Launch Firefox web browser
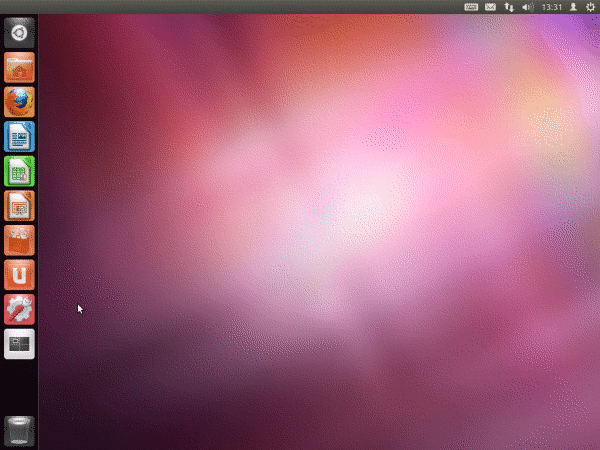Viewport: 600px width, 450px height. click(19, 102)
